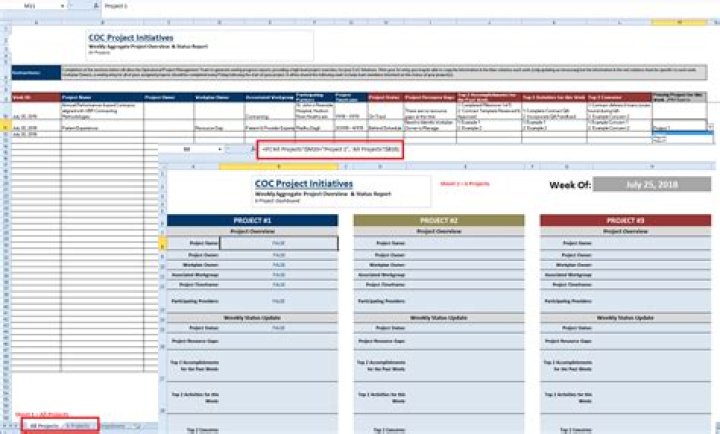This screenshot has height=434, width=720.
Task: Click the embedded formula bar with IF All Projects formula
Action: [330, 149]
